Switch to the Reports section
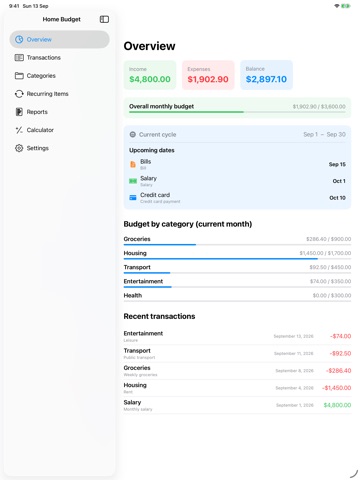Viewport: 360px width, 480px height. coord(59,112)
